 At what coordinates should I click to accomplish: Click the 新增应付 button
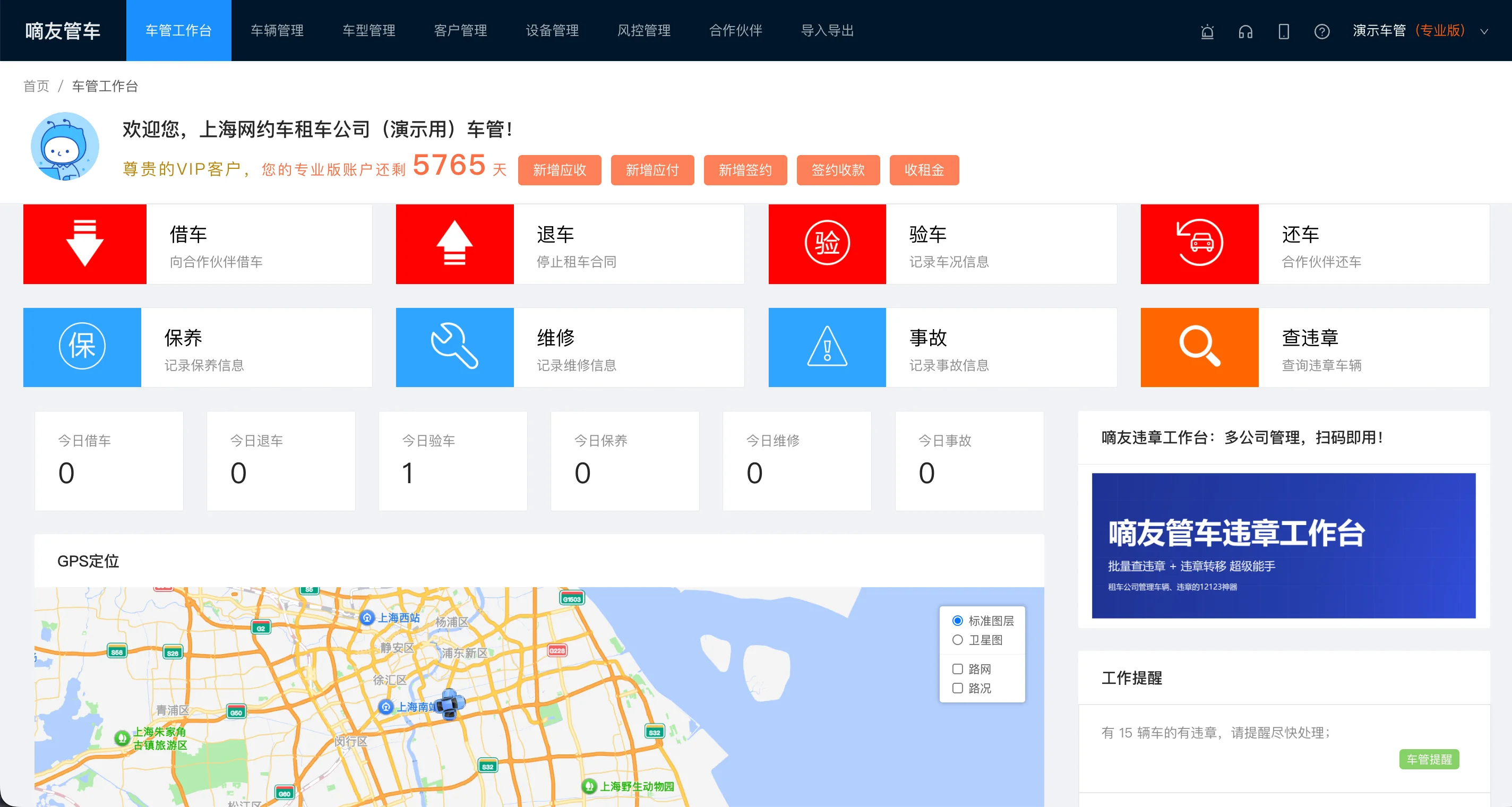pyautogui.click(x=652, y=170)
